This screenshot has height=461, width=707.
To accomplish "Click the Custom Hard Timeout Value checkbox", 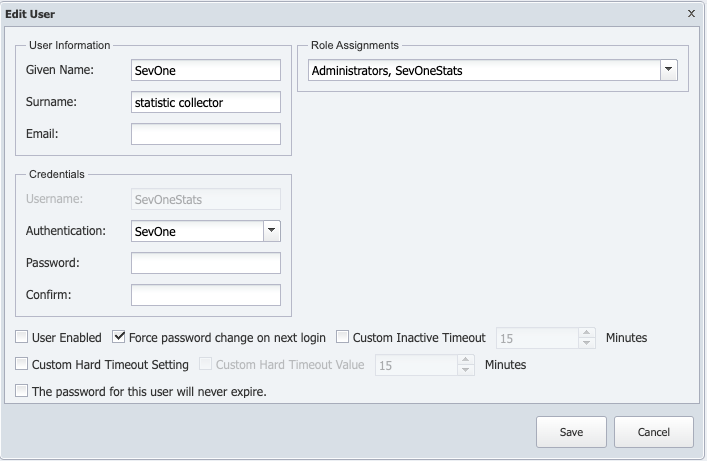I will 205,364.
